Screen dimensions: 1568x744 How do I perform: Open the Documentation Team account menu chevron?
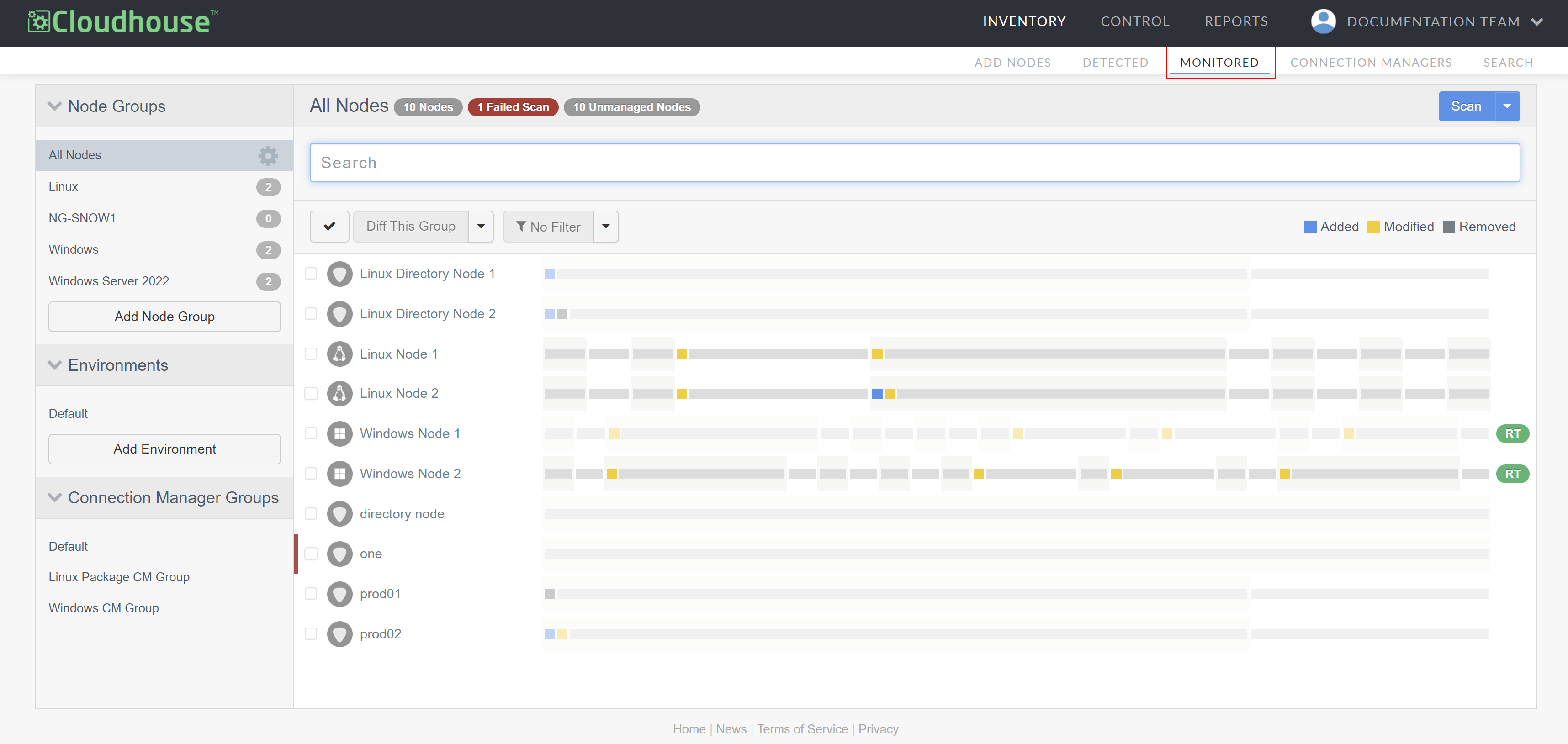coord(1537,22)
